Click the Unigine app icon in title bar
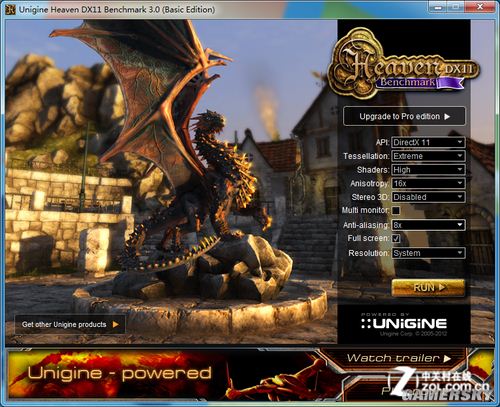 click(10, 9)
